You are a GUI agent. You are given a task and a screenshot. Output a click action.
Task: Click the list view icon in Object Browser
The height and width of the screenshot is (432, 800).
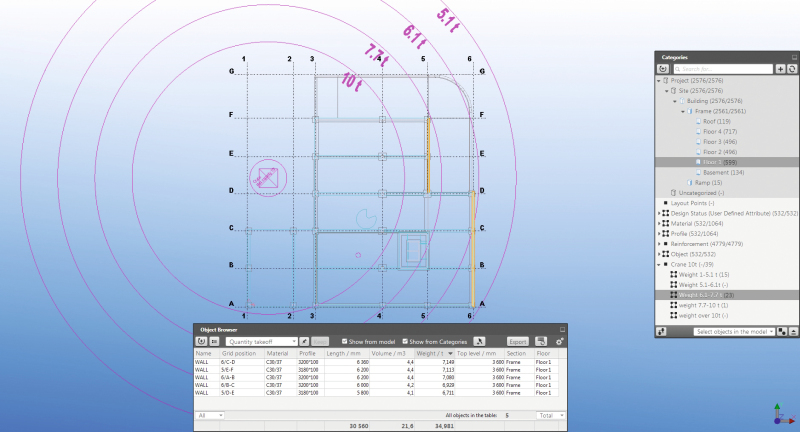coord(214,342)
